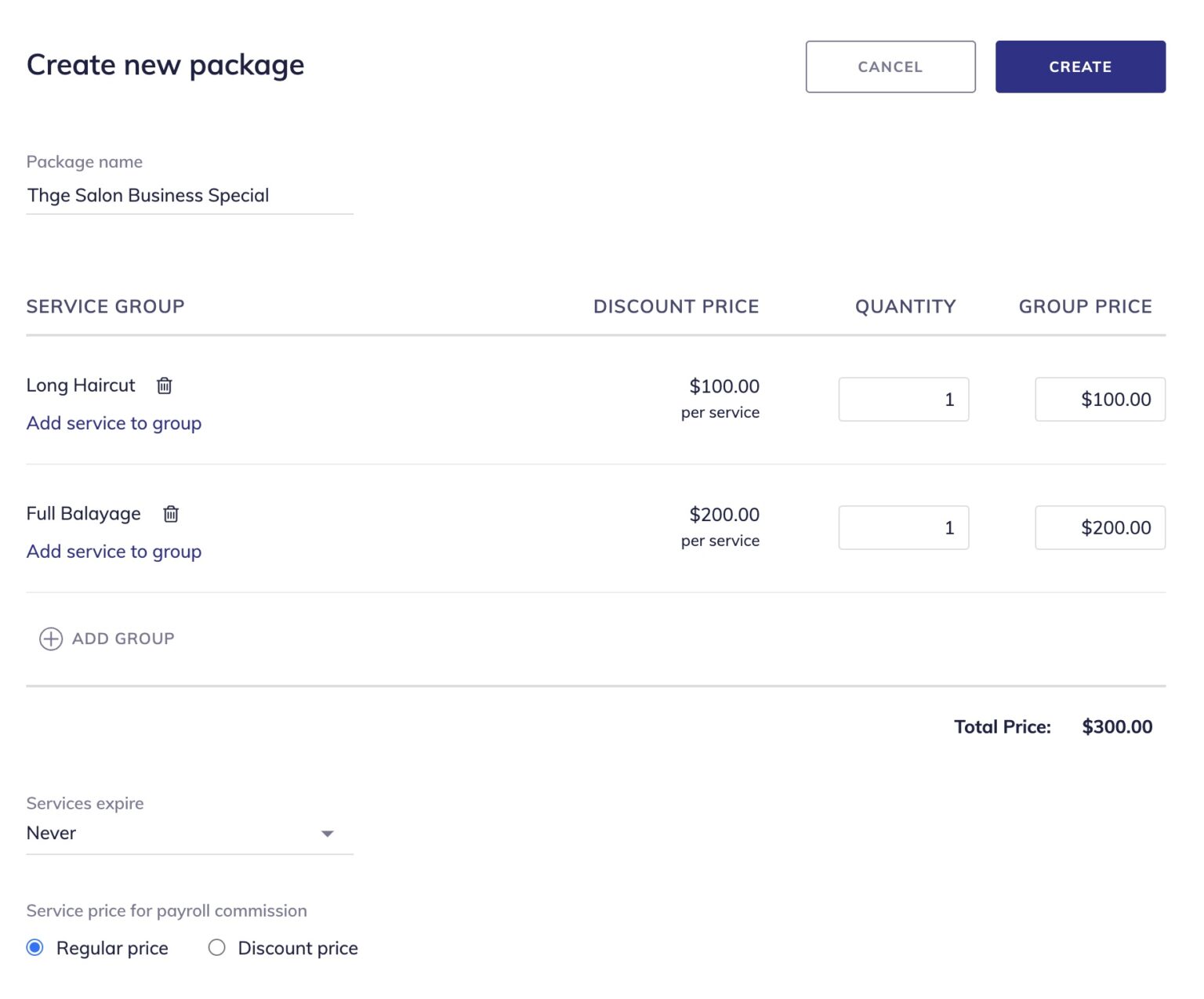Add service to Long Haircut group
This screenshot has height=999, width=1204.
(x=114, y=423)
